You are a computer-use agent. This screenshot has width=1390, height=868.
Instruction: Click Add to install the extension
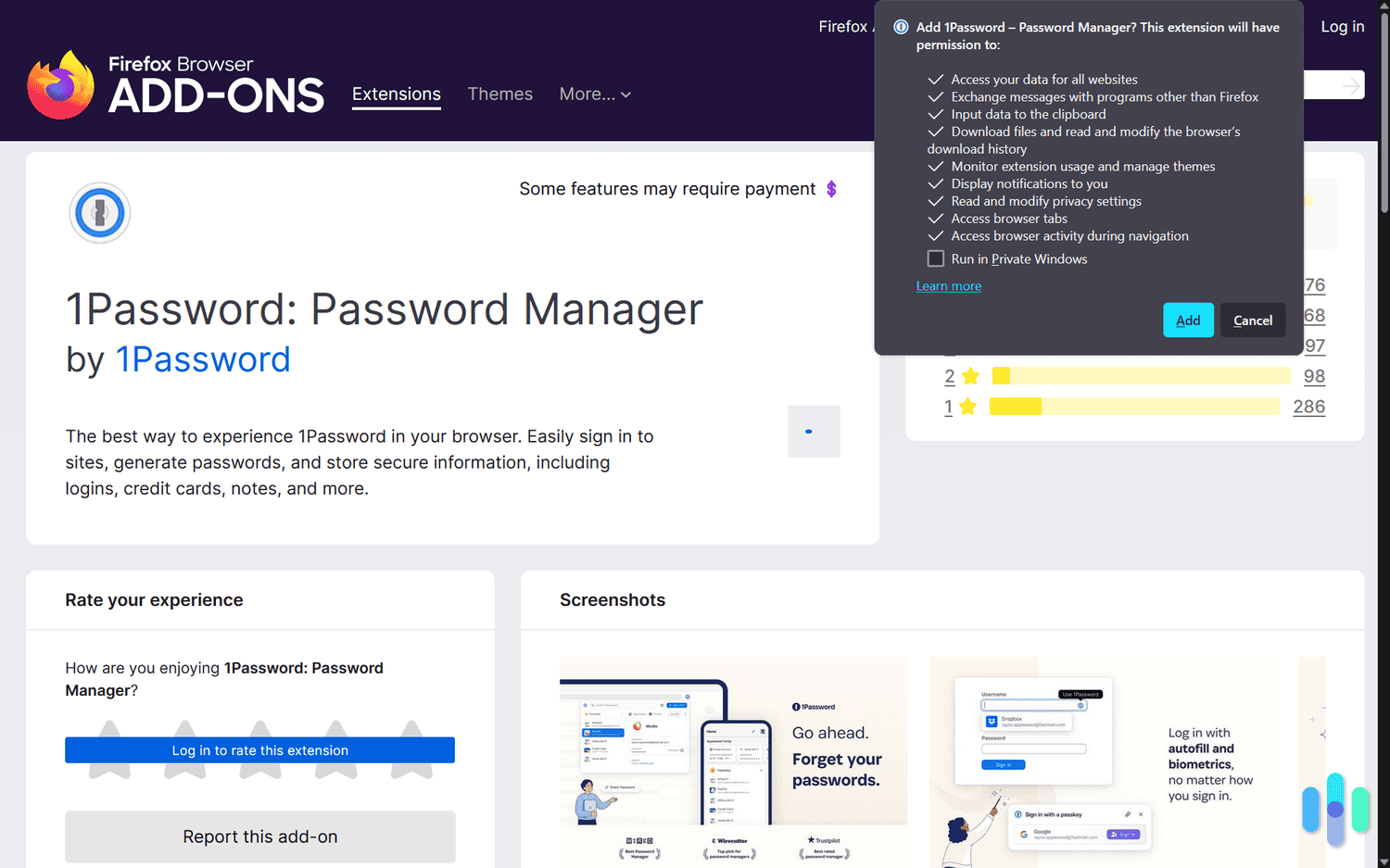1187,320
